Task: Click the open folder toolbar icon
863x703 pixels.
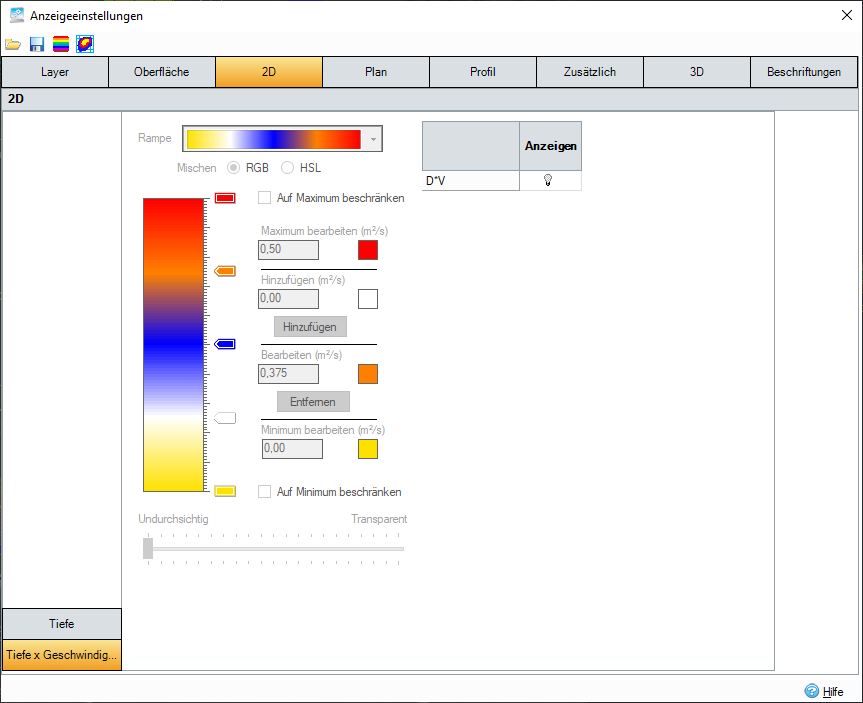Action: (x=13, y=44)
